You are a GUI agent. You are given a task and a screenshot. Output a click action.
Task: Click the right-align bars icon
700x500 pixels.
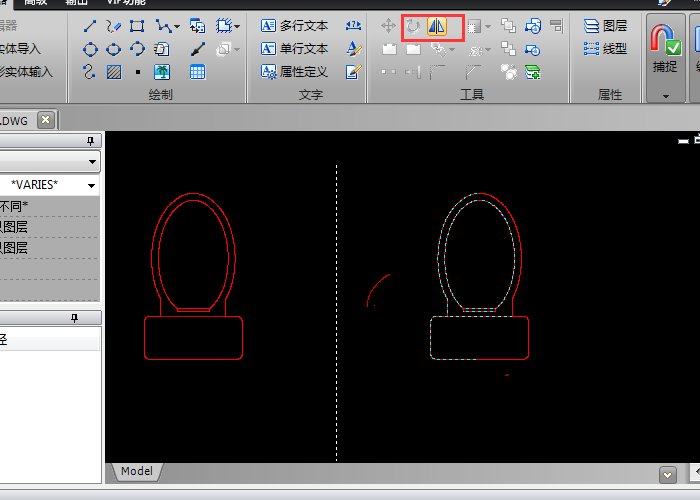(556, 25)
